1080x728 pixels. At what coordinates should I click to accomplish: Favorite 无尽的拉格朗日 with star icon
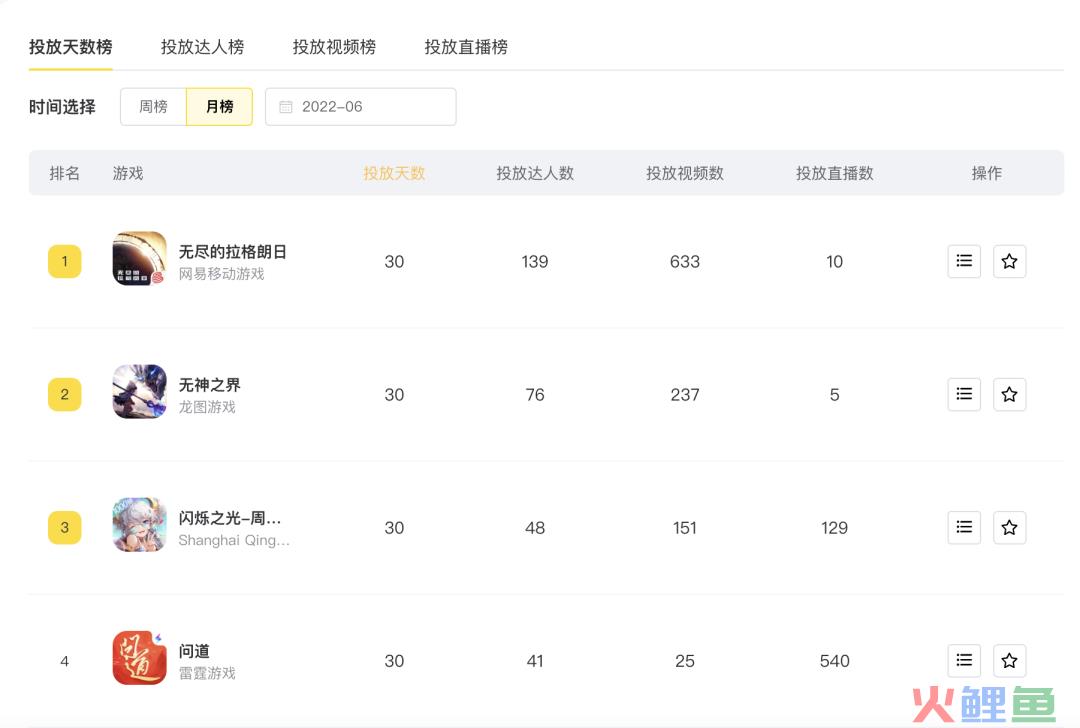tap(1009, 261)
